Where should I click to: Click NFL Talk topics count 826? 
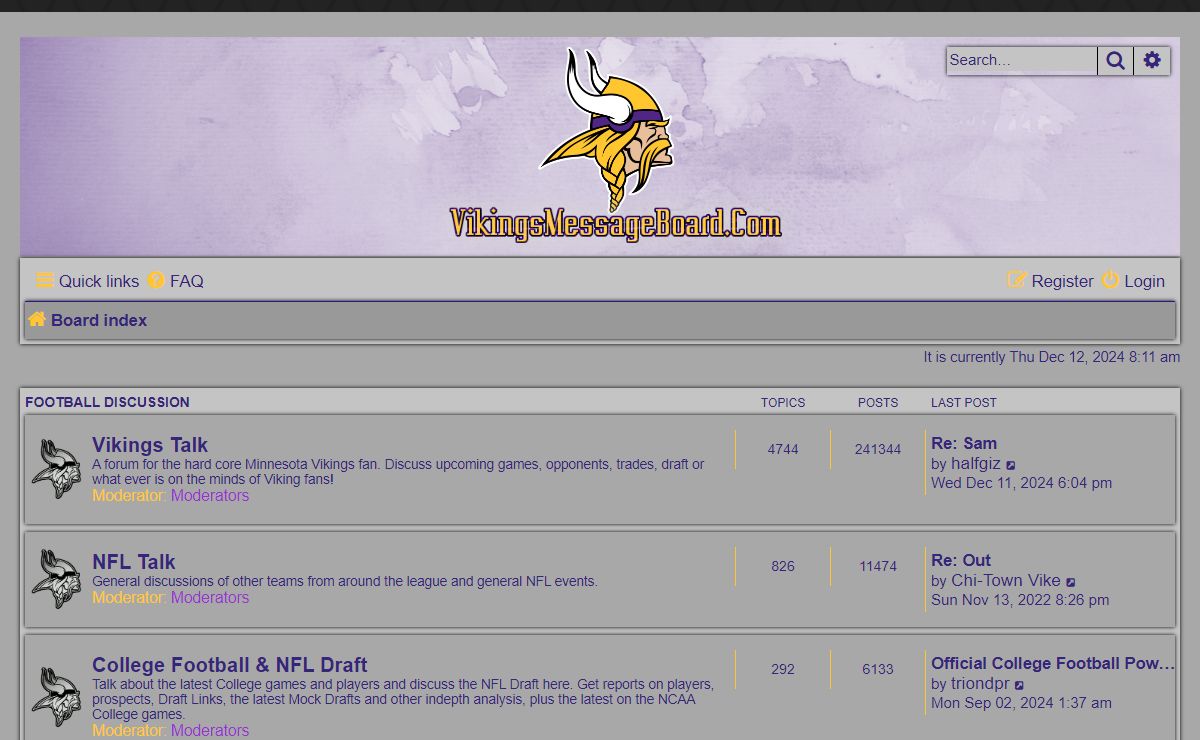(783, 567)
